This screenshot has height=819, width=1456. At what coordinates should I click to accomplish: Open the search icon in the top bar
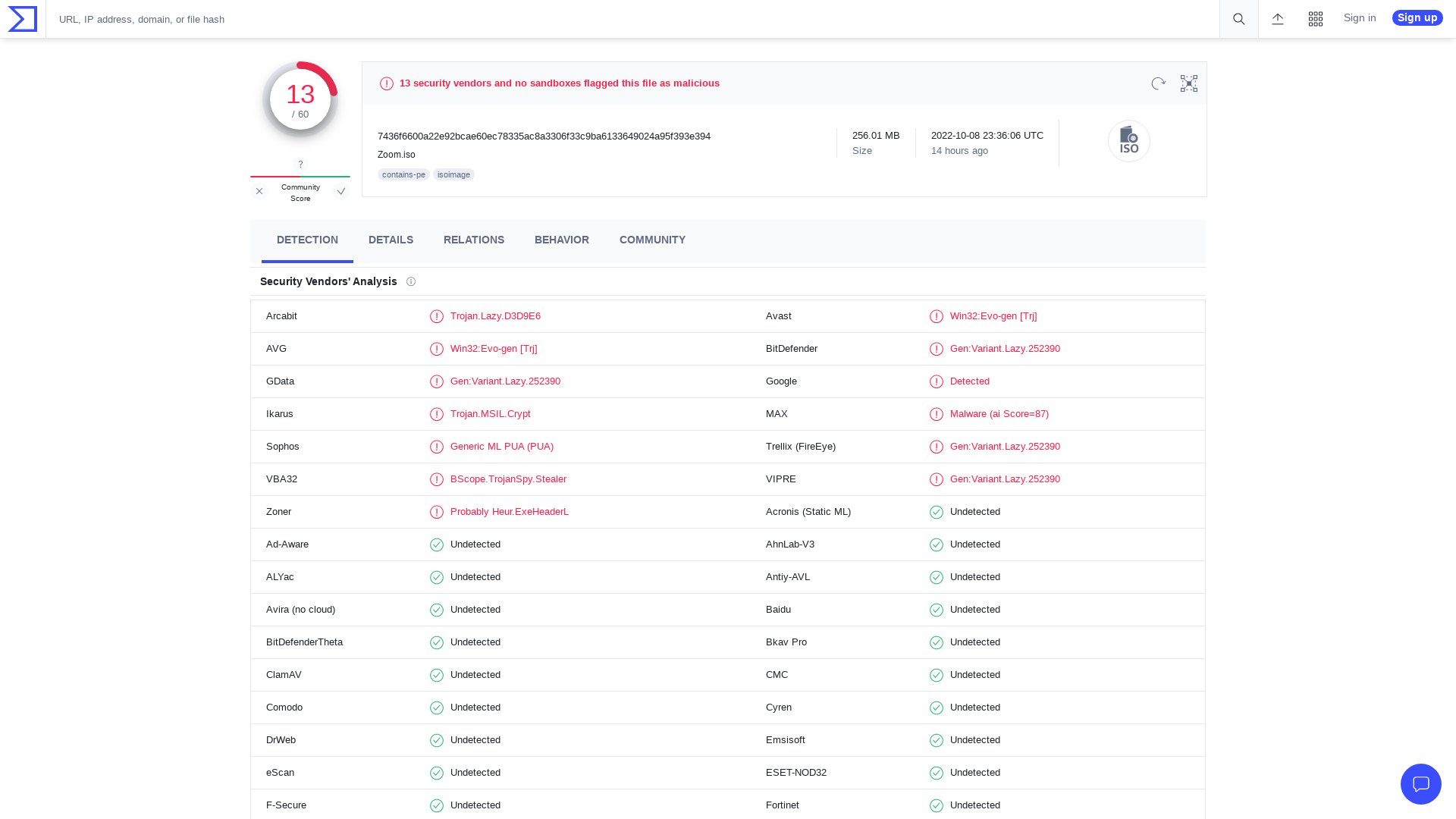pyautogui.click(x=1238, y=18)
